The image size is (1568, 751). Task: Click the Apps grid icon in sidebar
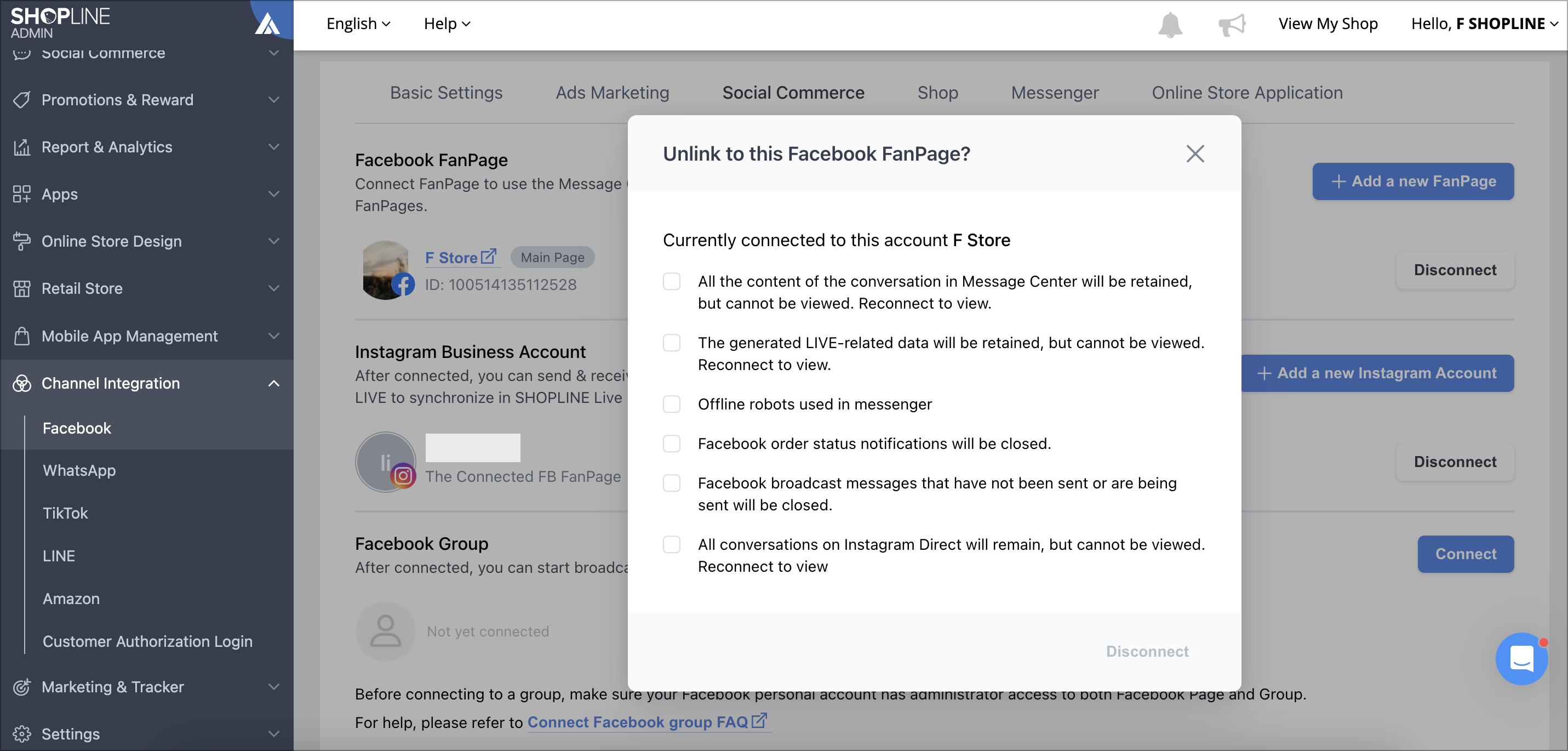coord(21,194)
